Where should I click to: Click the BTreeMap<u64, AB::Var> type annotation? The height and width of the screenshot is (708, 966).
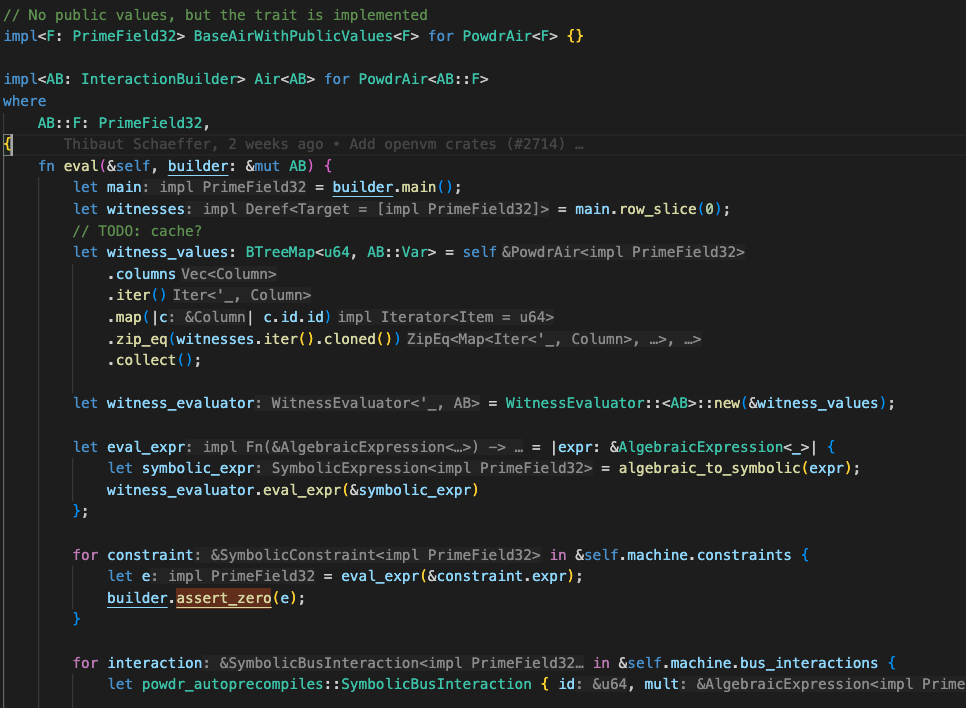pyautogui.click(x=340, y=252)
